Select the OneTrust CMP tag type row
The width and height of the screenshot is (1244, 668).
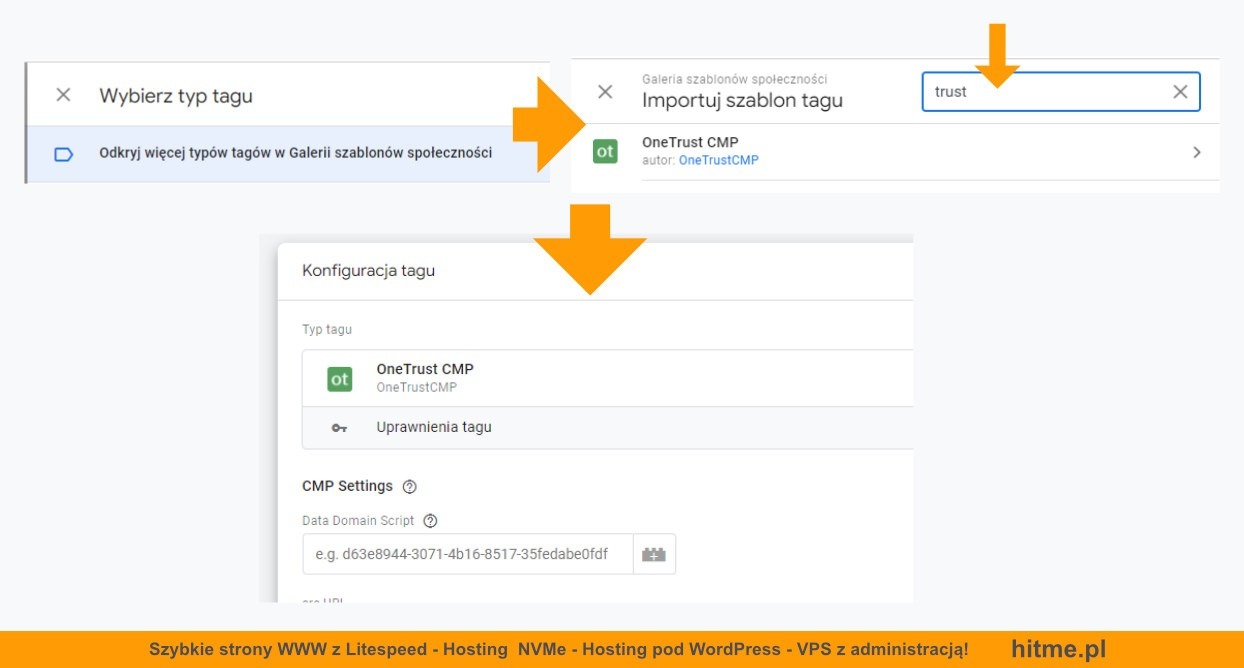(600, 378)
